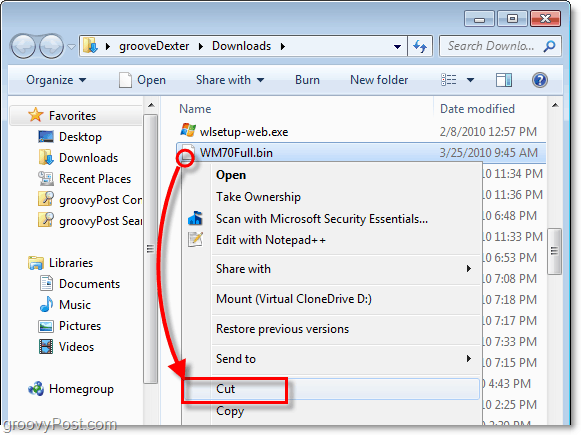
Task: Choose Take Ownership in context menu
Action: click(258, 197)
